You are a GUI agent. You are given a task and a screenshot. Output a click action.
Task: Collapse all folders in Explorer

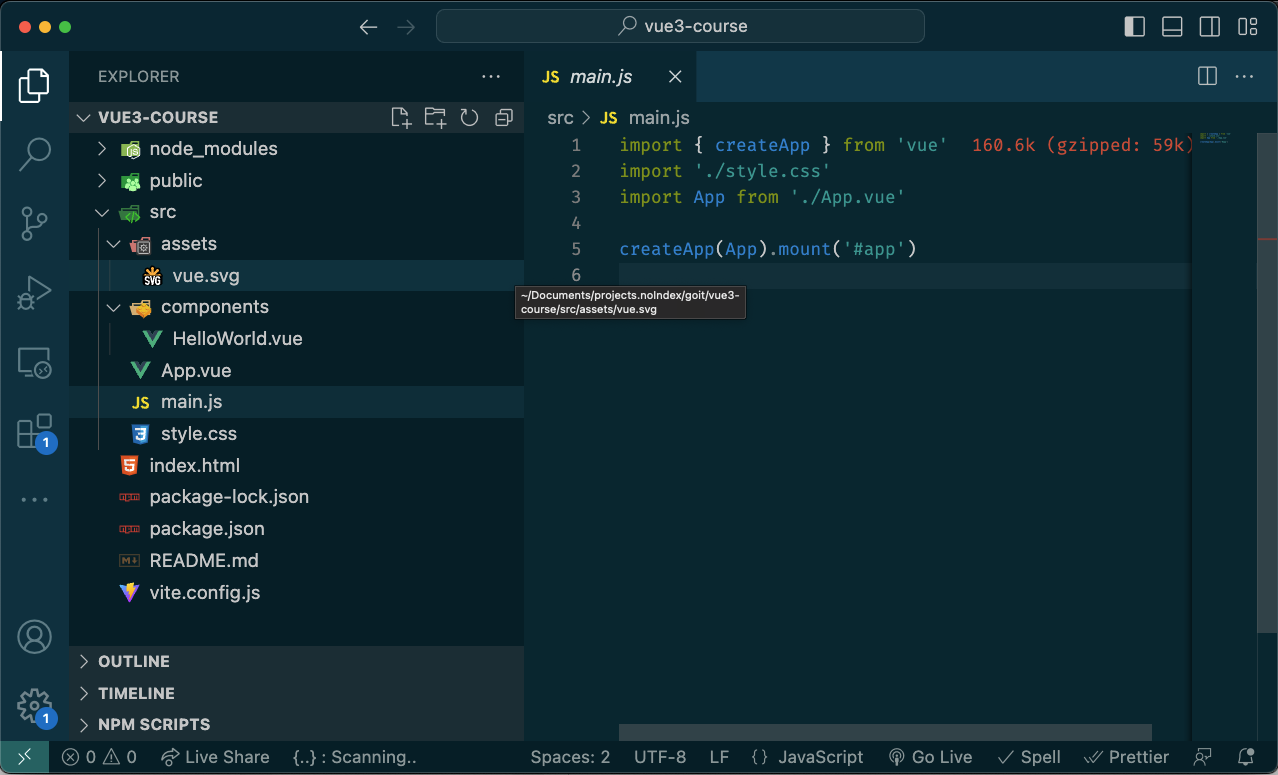click(x=503, y=118)
